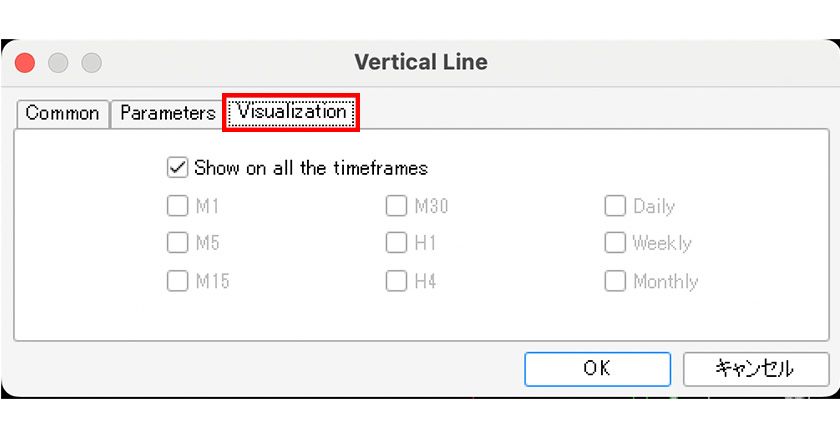This screenshot has width=840, height=436.
Task: Confirm the dialog with OK
Action: pos(597,368)
